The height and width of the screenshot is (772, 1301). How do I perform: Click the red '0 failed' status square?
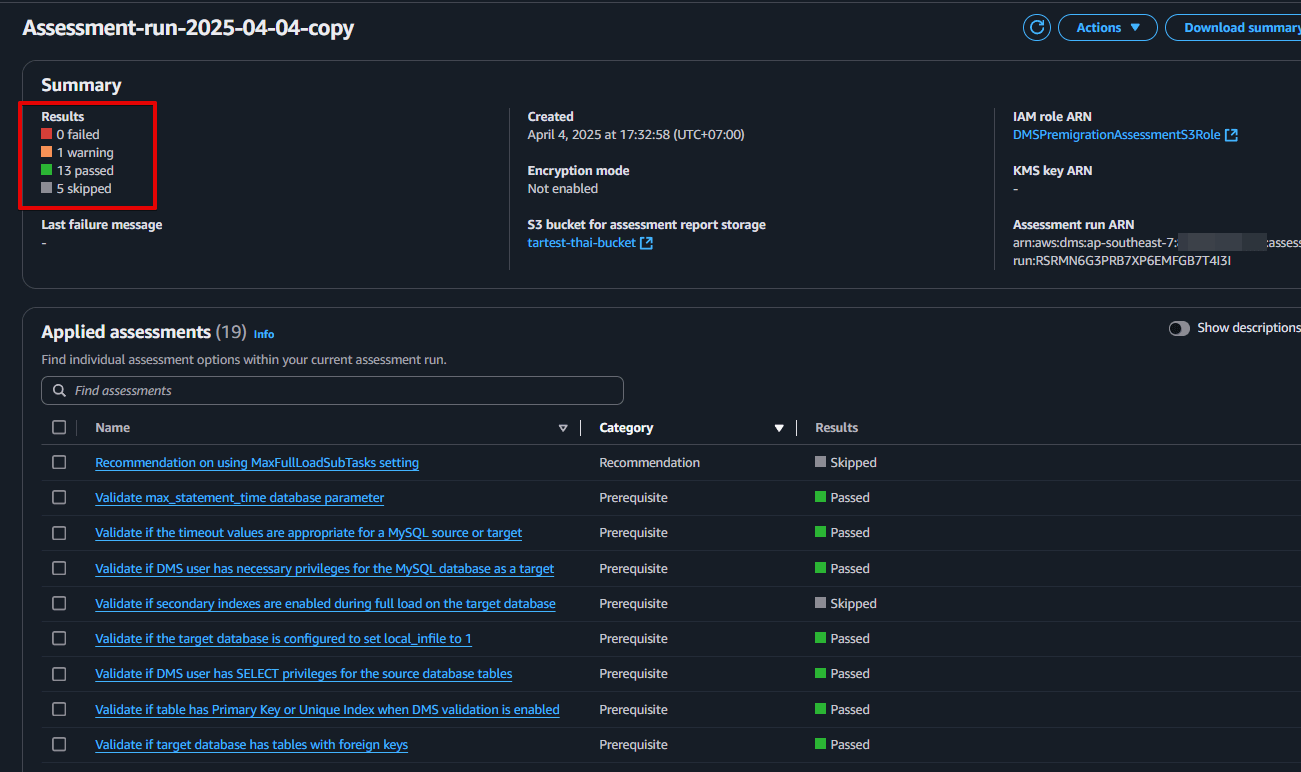click(x=47, y=134)
